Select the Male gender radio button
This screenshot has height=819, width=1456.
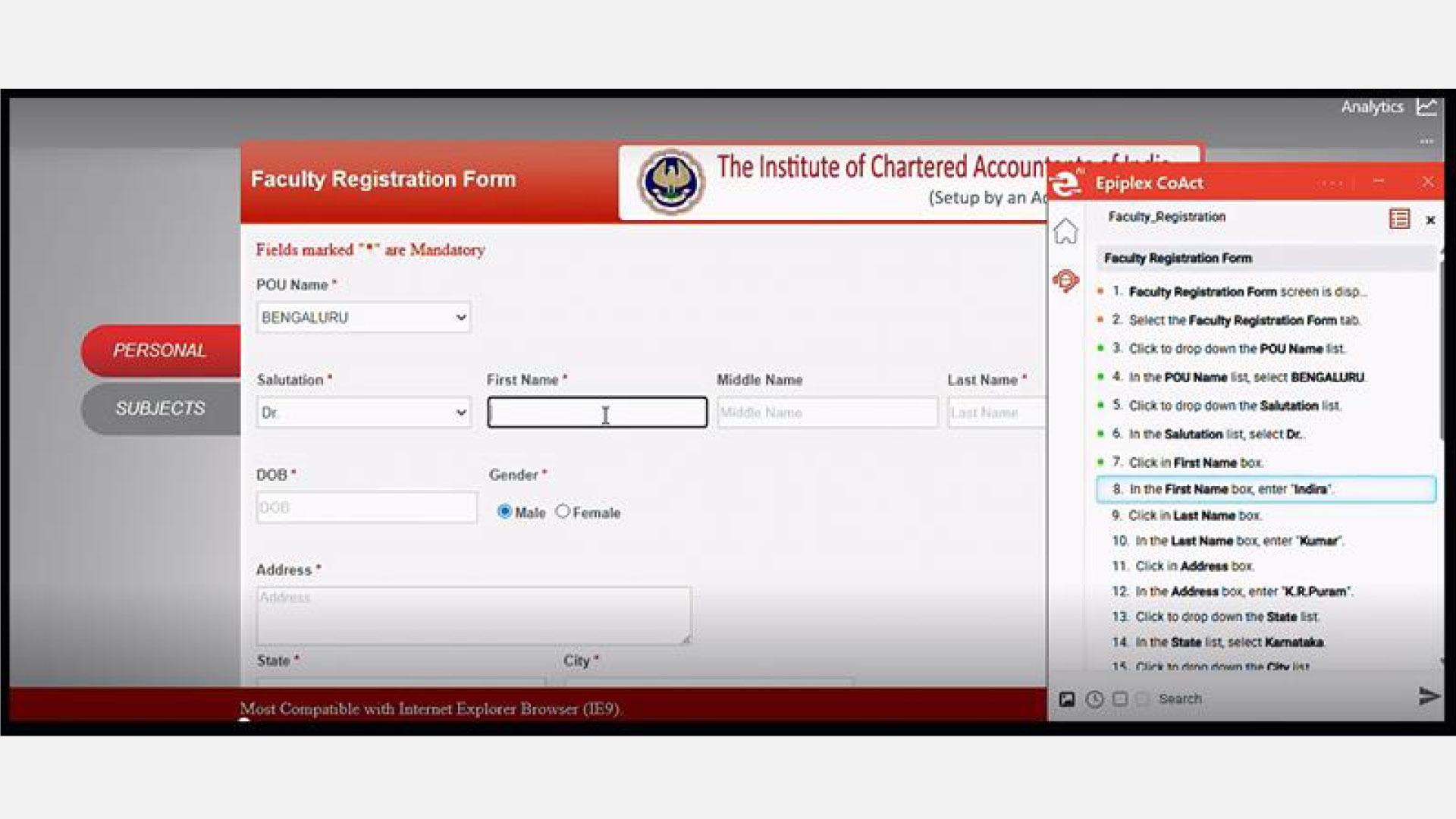coord(504,512)
